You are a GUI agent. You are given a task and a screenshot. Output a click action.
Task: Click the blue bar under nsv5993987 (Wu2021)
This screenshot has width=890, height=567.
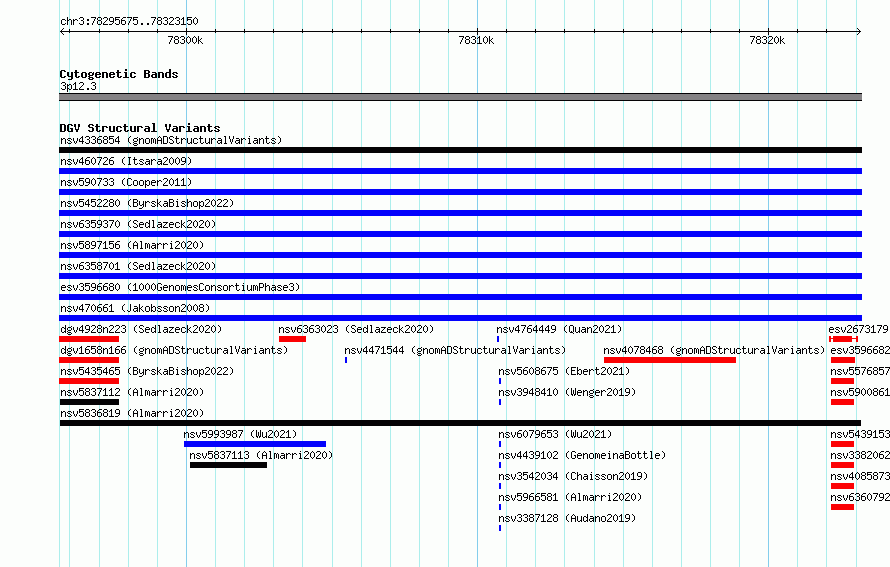(x=255, y=444)
